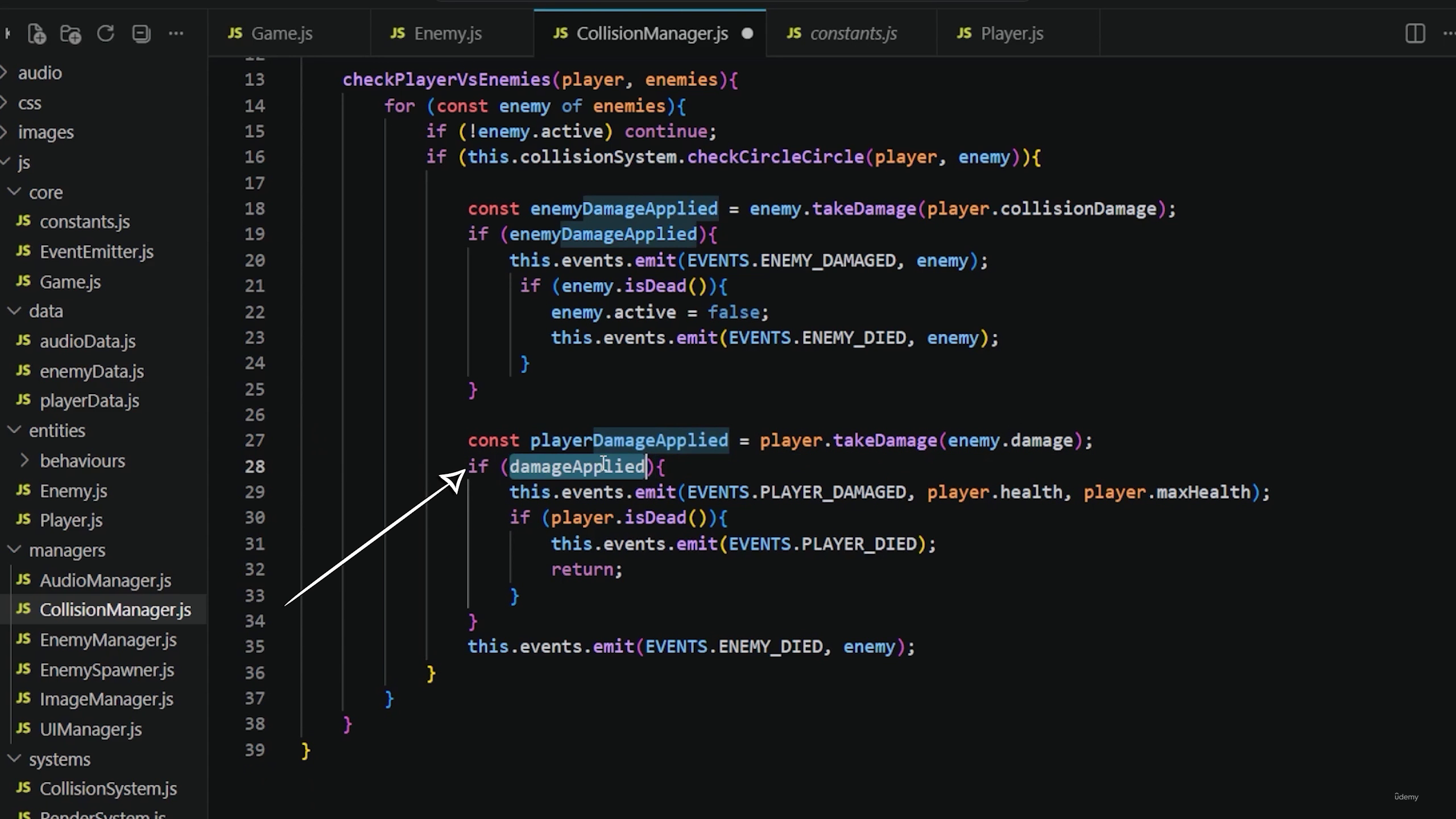Viewport: 1456px width, 819px height.
Task: Open Player.js in entities folder
Action: (x=71, y=520)
